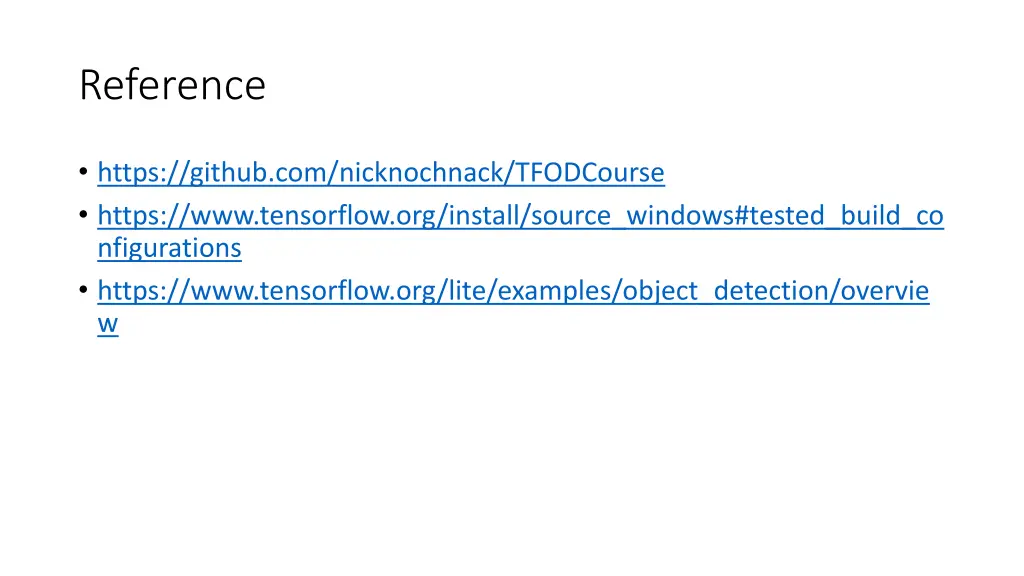This screenshot has height=576, width=1024.
Task: Click 'nicknochnack' in the GitHub URL
Action: (421, 172)
